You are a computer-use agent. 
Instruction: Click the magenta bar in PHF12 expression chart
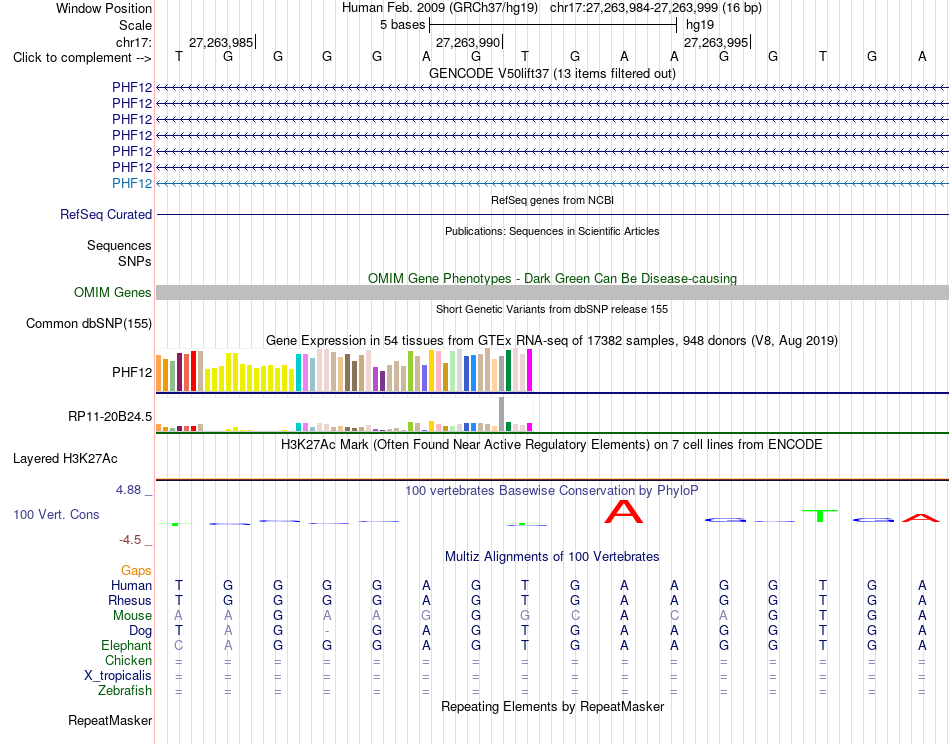[x=530, y=370]
